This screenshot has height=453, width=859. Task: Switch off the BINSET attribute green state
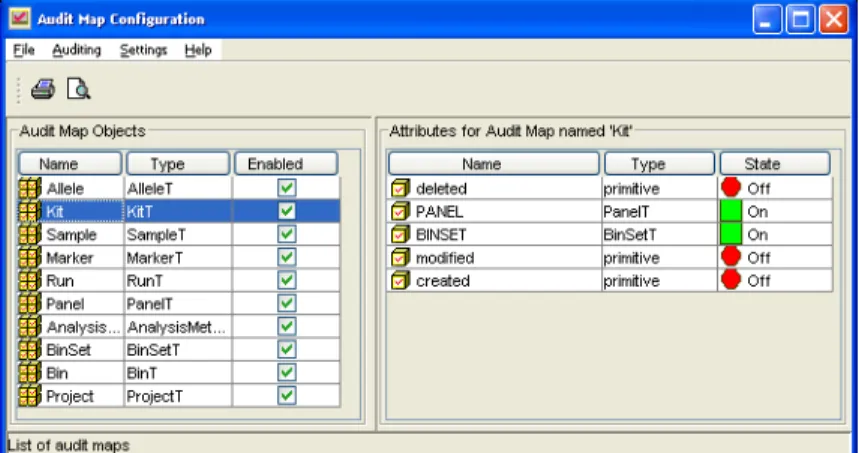coord(731,234)
